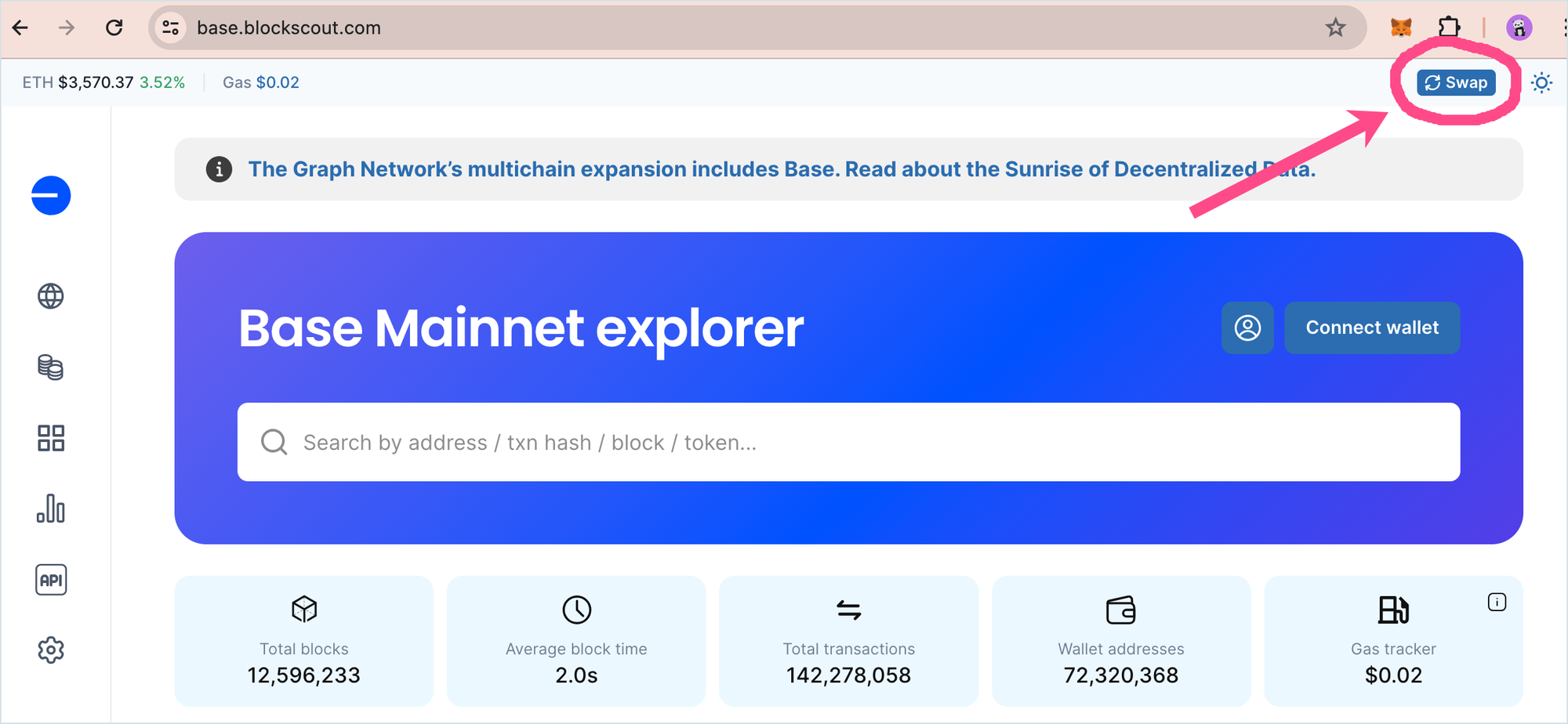
Task: Open the Apps grid icon in sidebar
Action: click(x=51, y=438)
